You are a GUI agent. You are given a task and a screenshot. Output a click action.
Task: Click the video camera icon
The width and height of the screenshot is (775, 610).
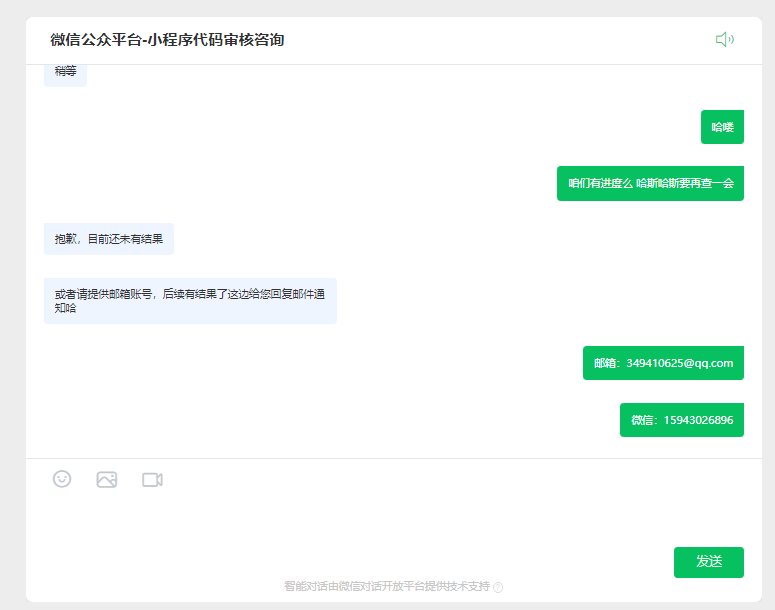[x=152, y=479]
